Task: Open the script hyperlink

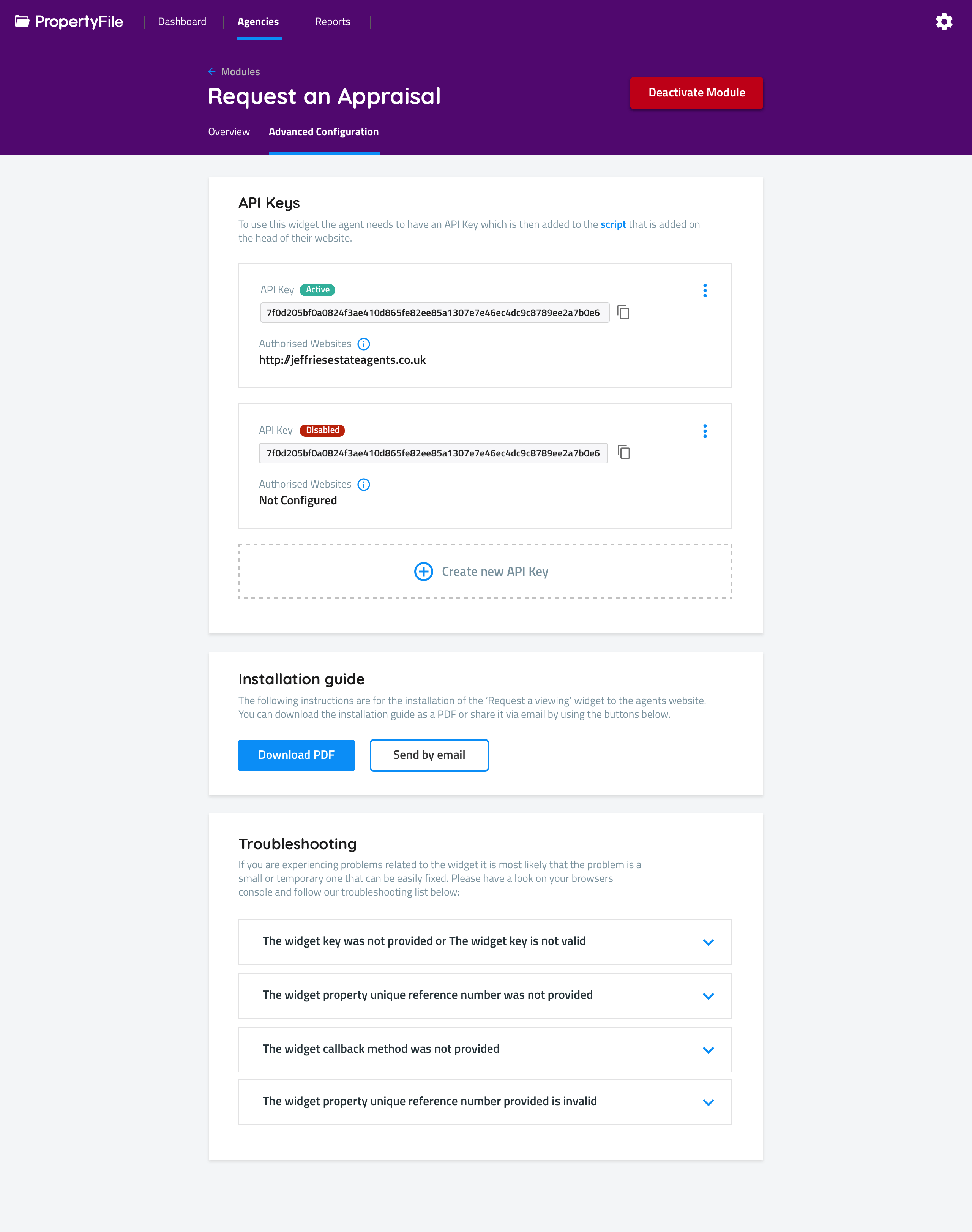Action: pyautogui.click(x=613, y=225)
